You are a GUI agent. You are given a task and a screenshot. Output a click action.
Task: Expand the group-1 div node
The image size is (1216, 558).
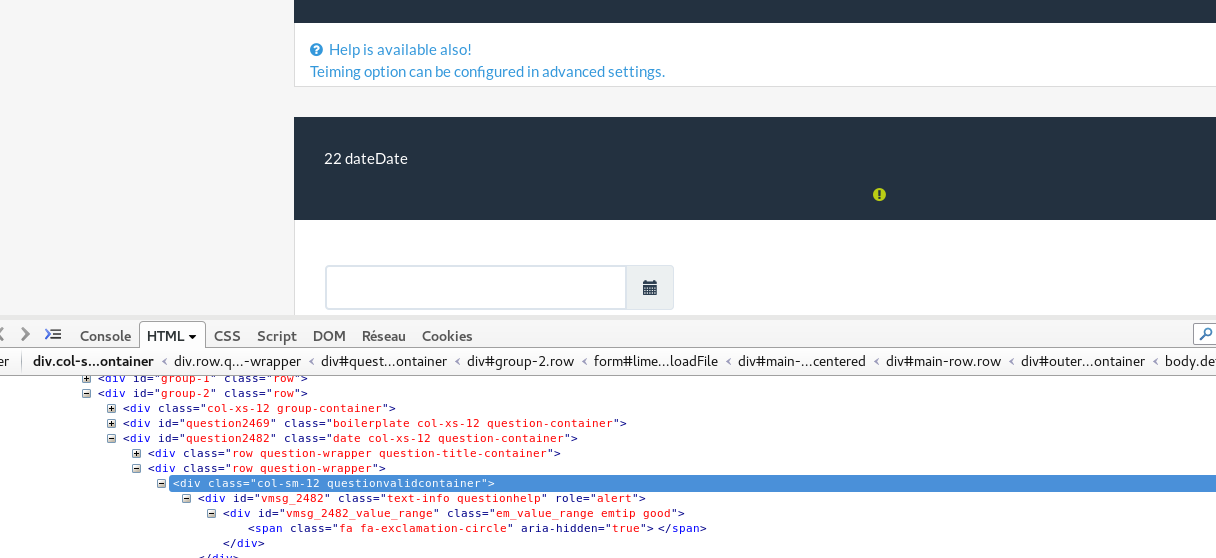87,379
